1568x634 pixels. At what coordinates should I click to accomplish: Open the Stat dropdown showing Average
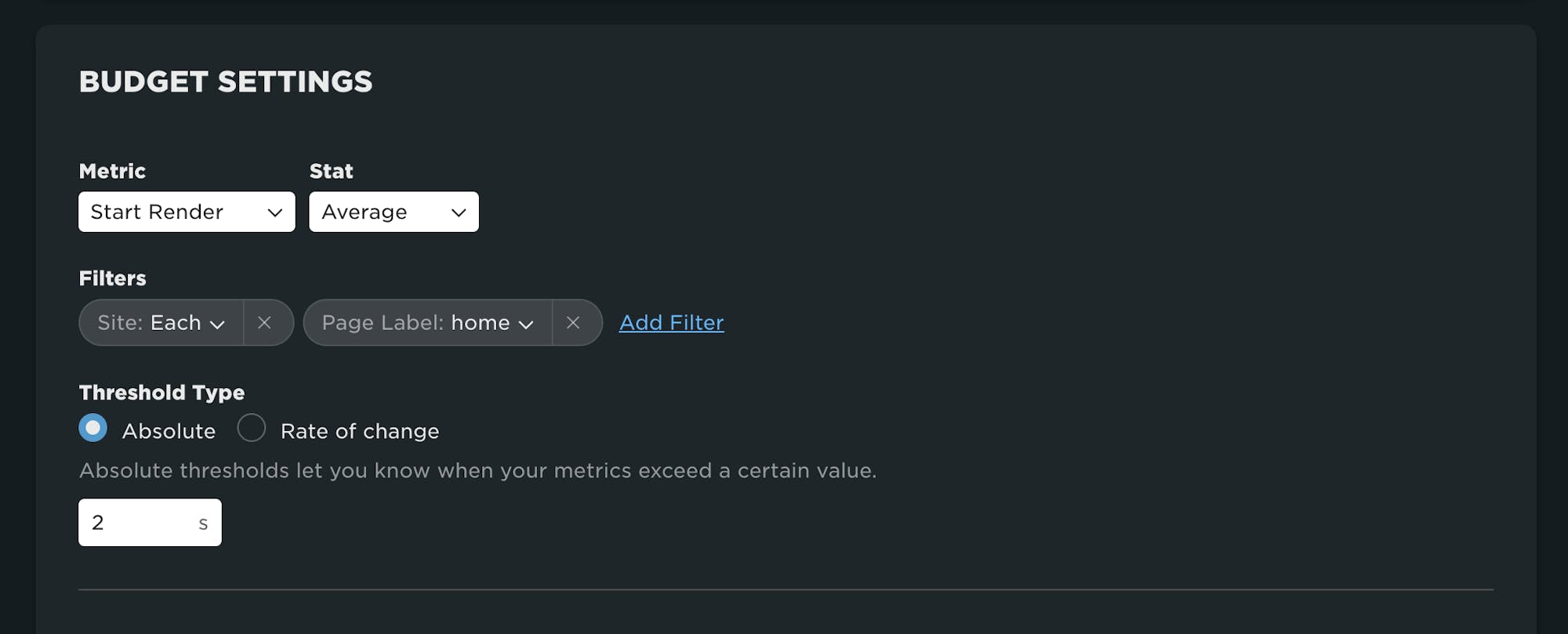click(393, 212)
